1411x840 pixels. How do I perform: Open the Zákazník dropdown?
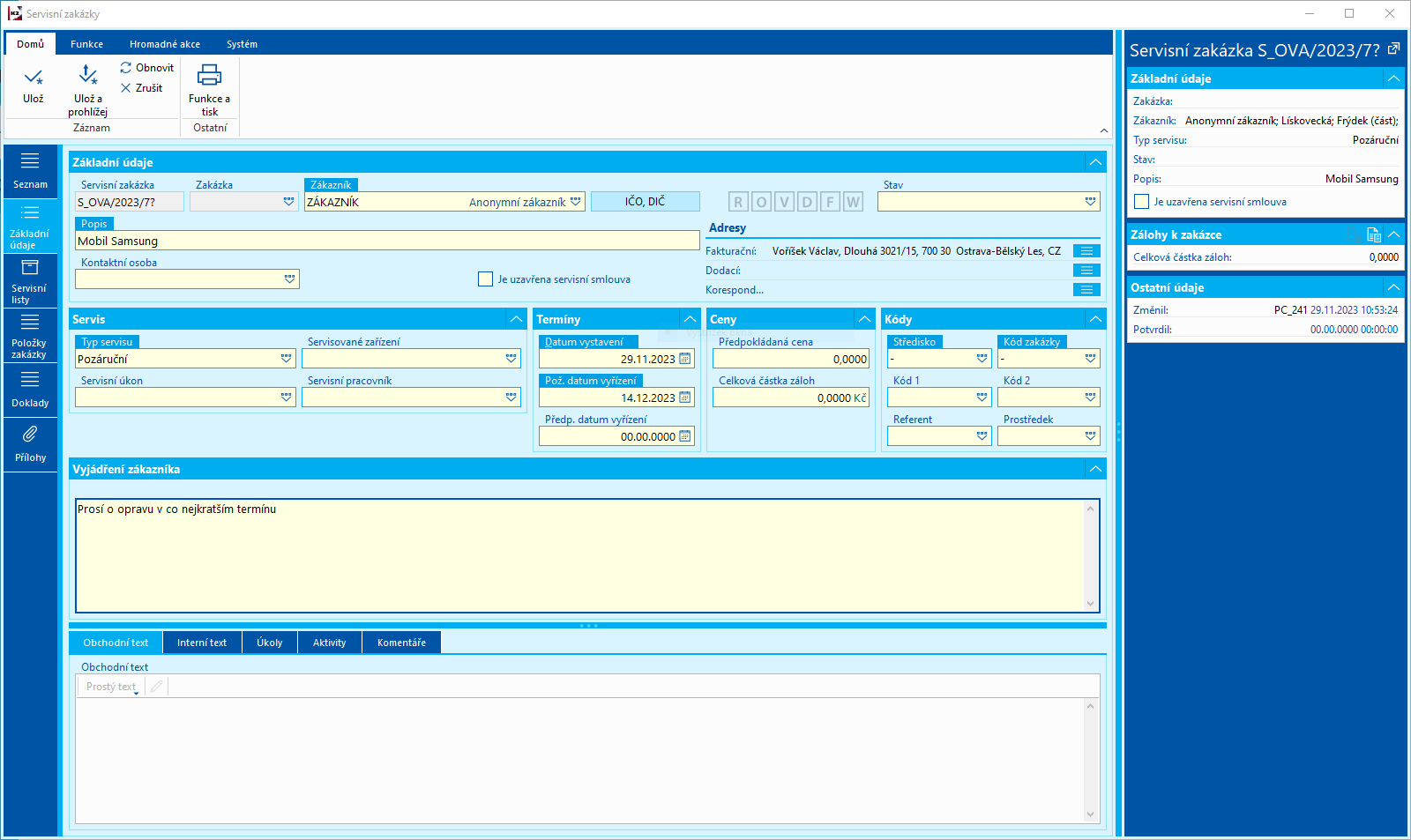tap(575, 202)
